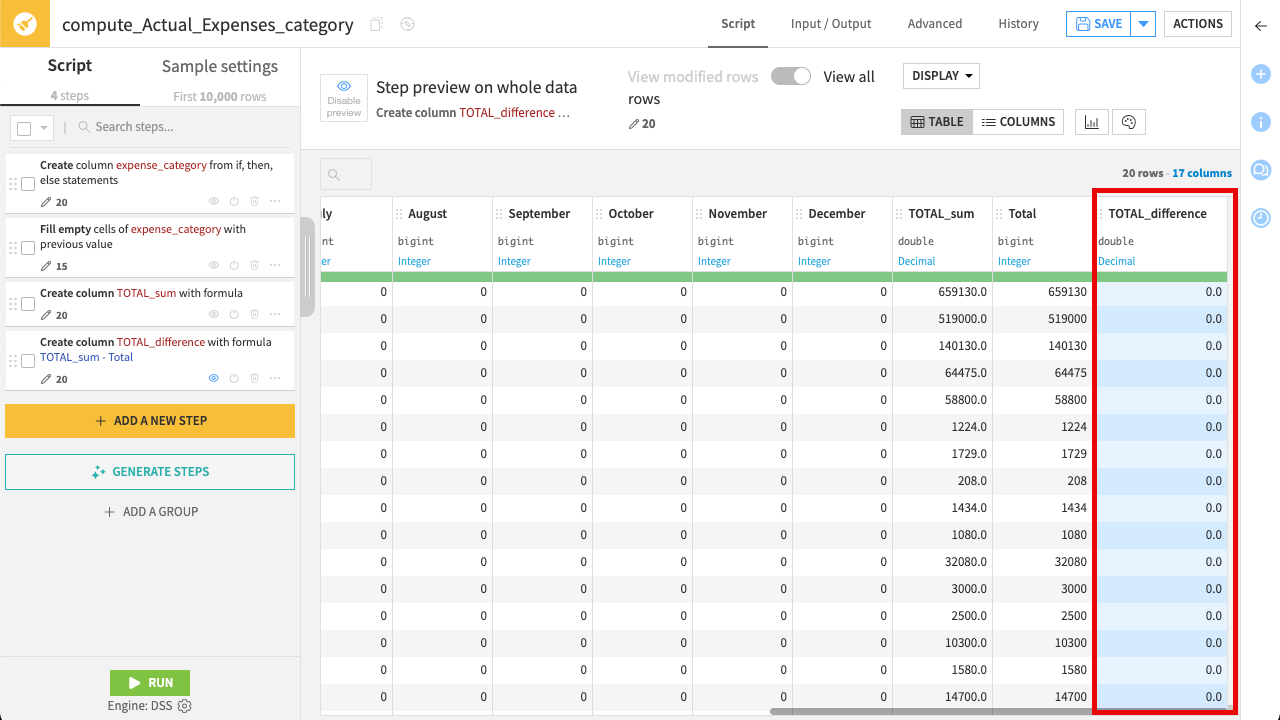1280x720 pixels.
Task: Open the color palette view icon
Action: [x=1129, y=121]
